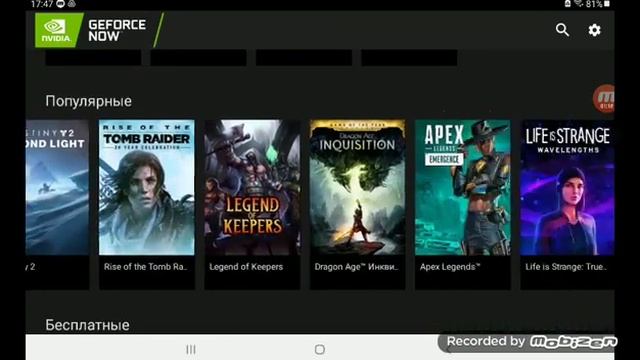640x360 pixels.
Task: Tap the 17:47 clock in status bar
Action: pyautogui.click(x=42, y=4)
